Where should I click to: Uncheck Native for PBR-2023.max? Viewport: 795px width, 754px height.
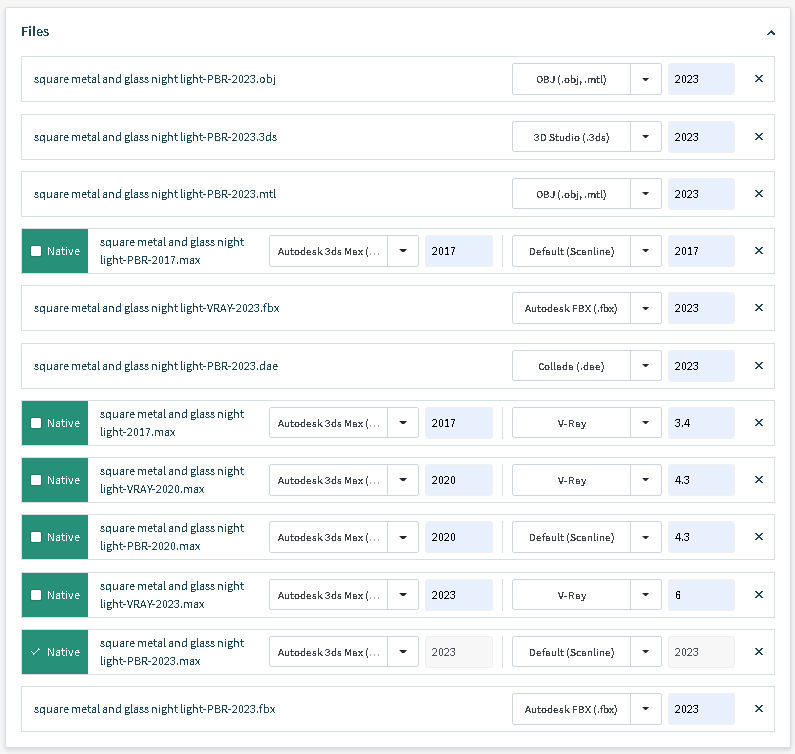(x=37, y=652)
